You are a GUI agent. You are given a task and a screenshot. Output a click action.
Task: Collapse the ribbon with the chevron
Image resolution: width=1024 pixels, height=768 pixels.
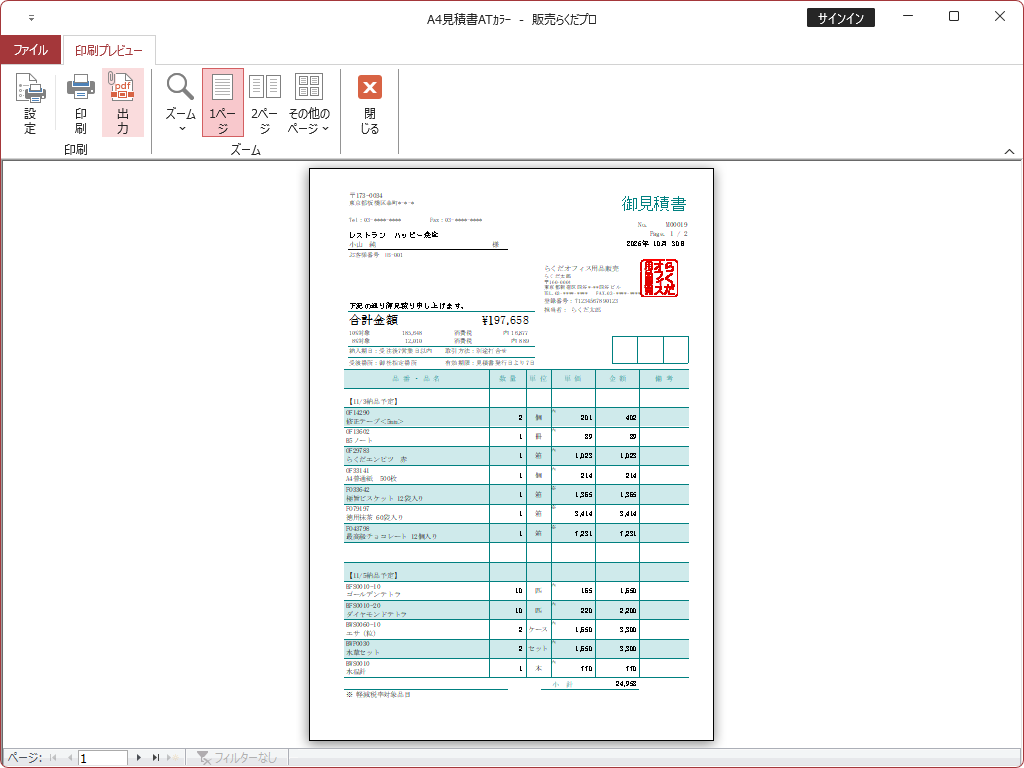point(1009,151)
